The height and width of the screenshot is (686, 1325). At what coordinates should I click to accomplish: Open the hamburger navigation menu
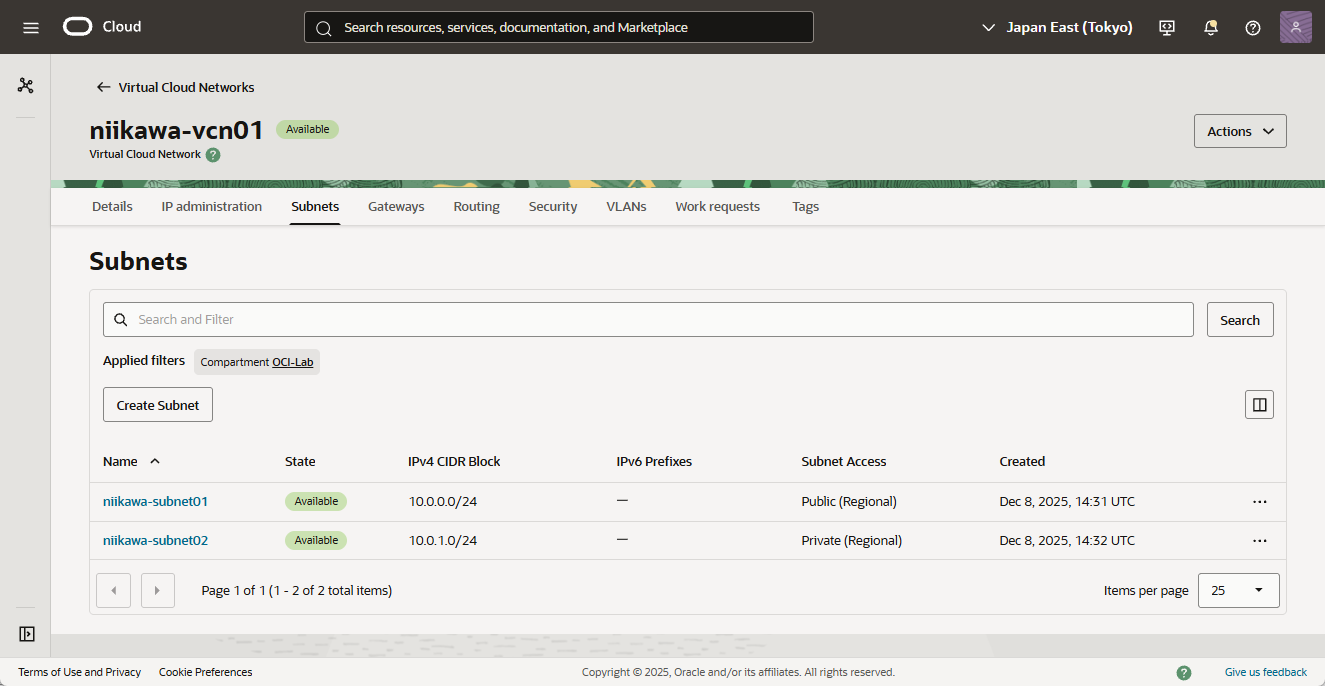(30, 27)
